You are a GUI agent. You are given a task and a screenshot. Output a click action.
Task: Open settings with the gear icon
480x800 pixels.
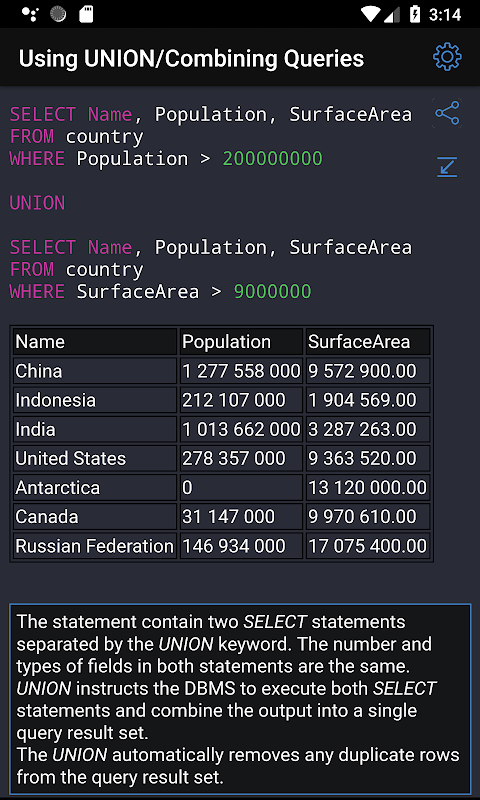click(447, 57)
